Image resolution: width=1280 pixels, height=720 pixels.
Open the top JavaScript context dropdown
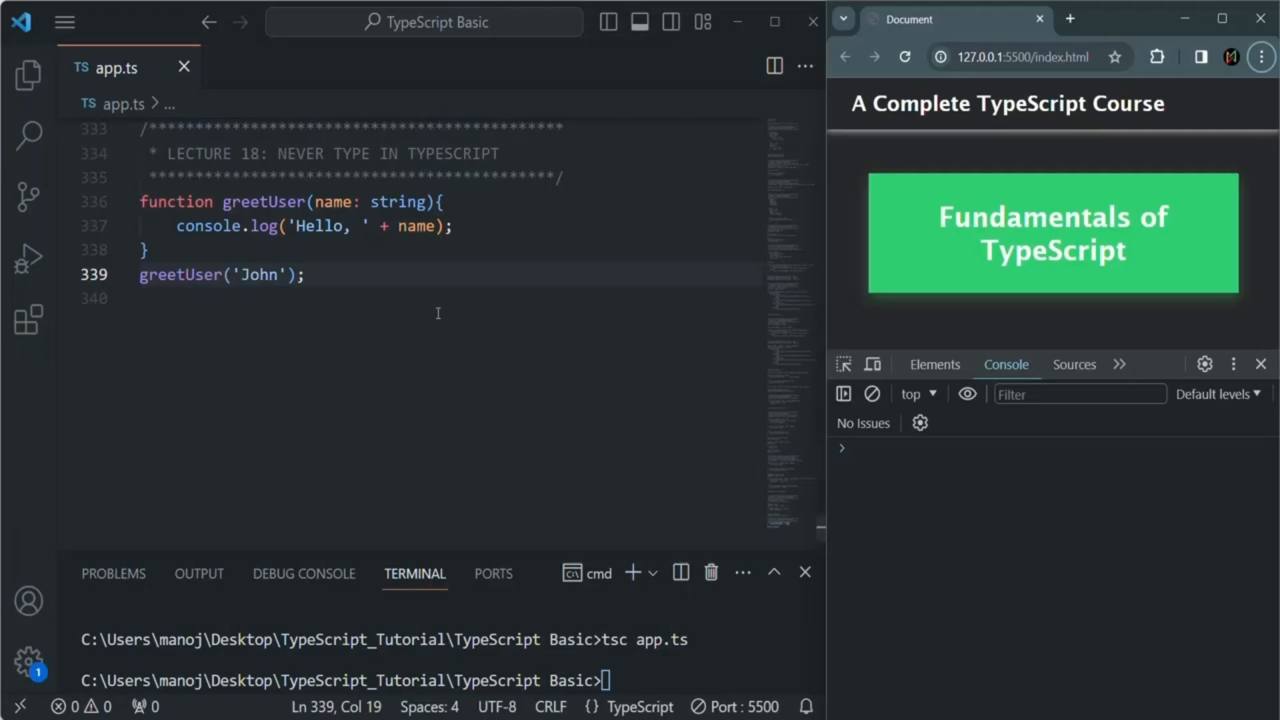(918, 394)
